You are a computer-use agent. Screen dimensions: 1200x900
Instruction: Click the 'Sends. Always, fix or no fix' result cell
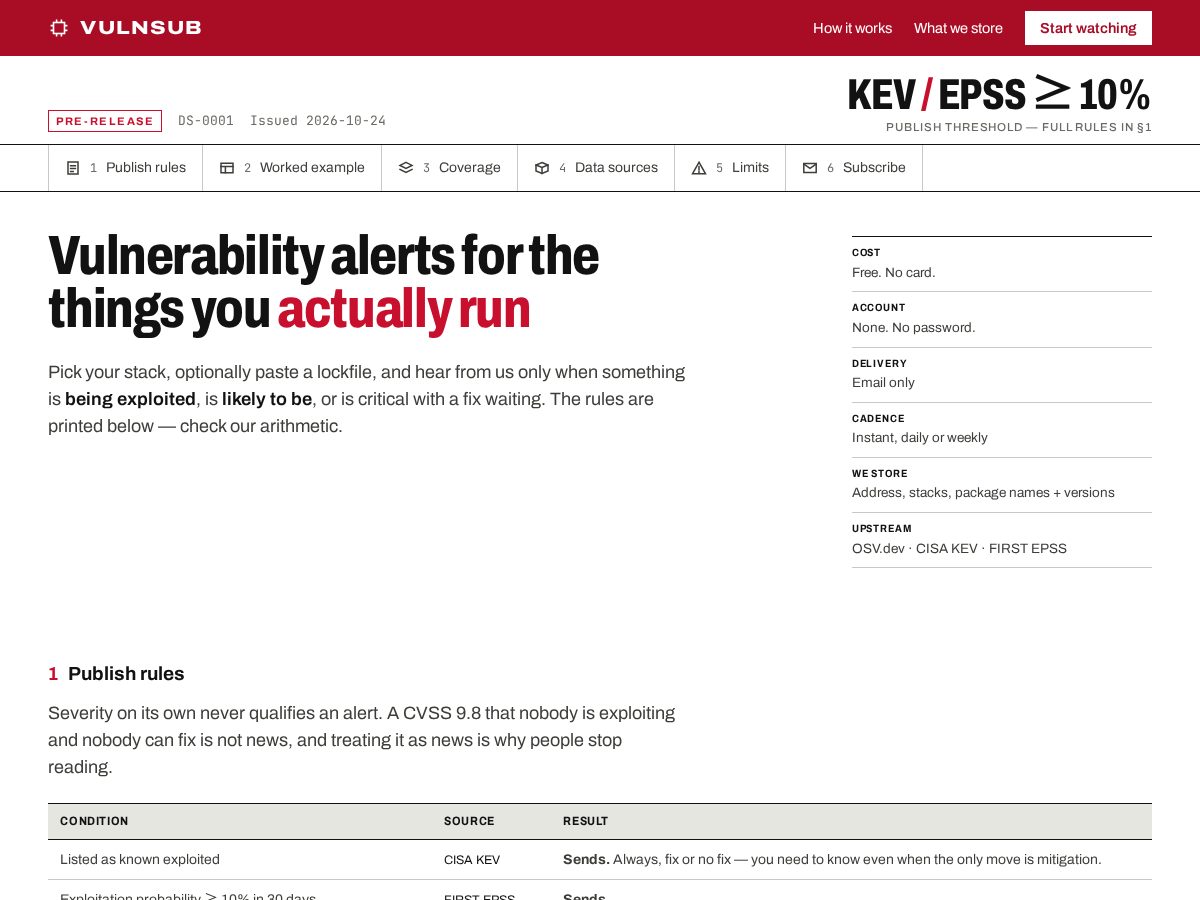(832, 859)
